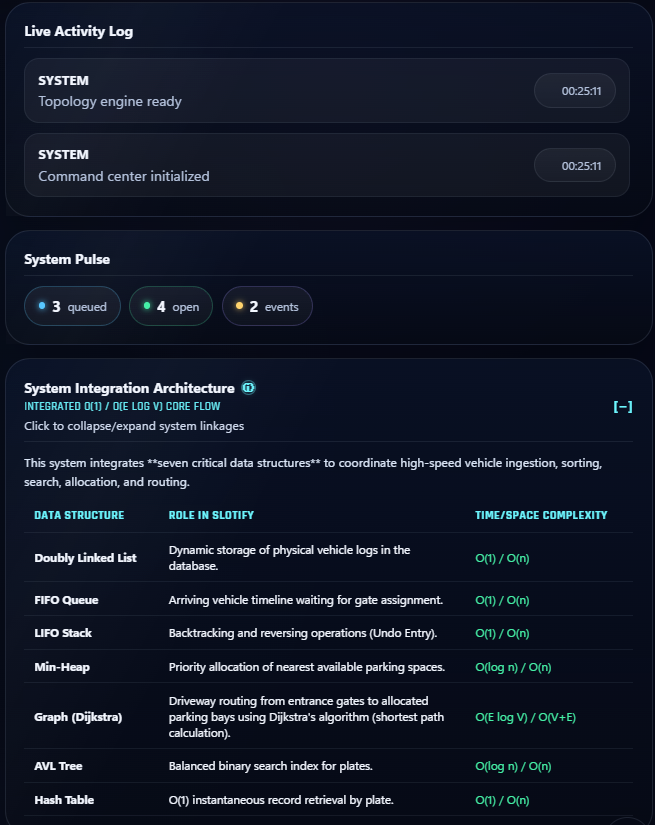The height and width of the screenshot is (825, 655).
Task: Click the green dot in open pill
Action: [x=147, y=306]
